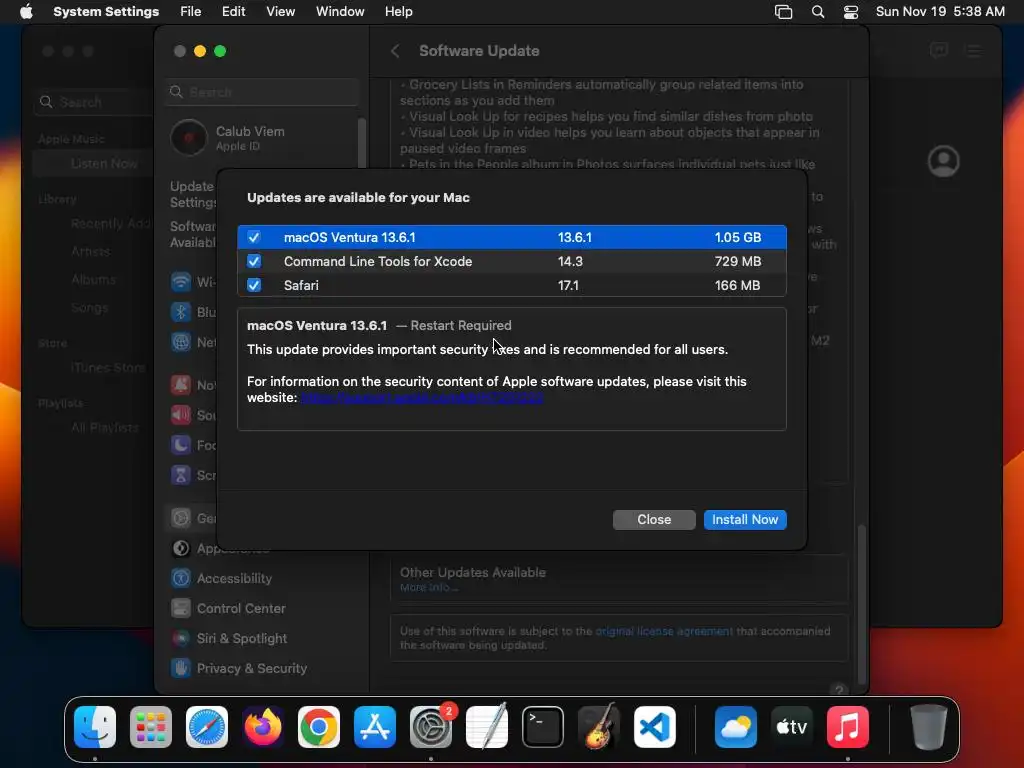Image resolution: width=1024 pixels, height=768 pixels.
Task: Go back from Software Update pane
Action: (x=395, y=51)
